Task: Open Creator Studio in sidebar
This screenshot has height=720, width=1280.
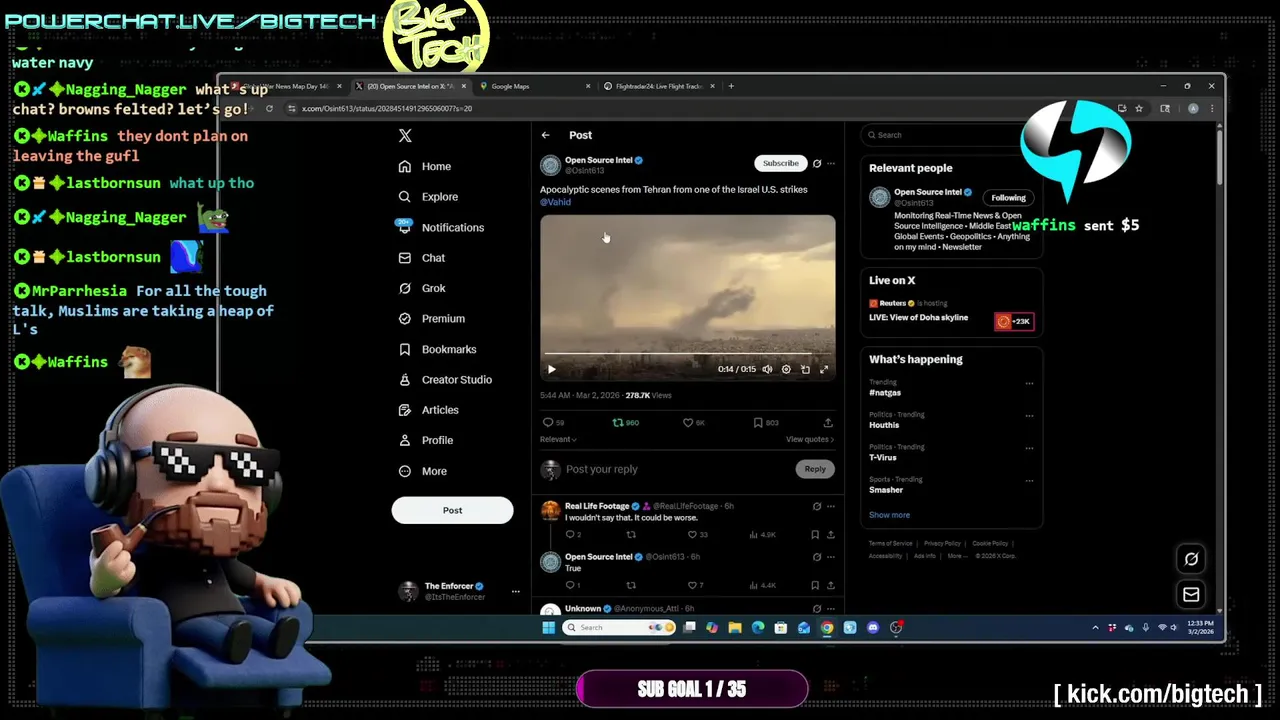Action: [x=445, y=380]
